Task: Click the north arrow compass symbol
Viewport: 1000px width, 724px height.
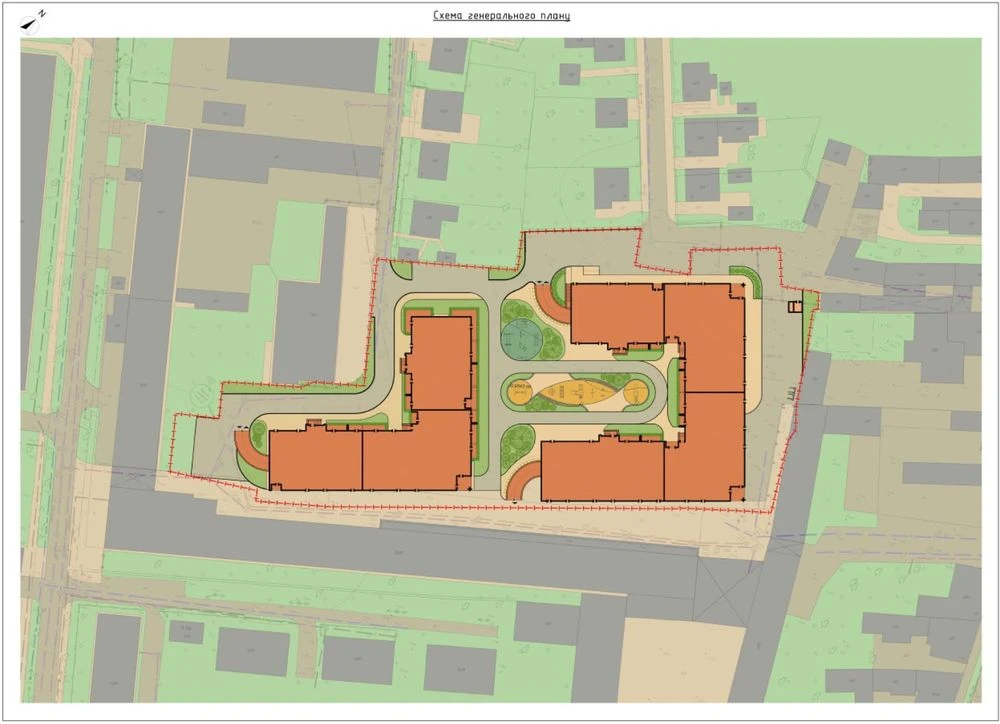Action: tap(32, 22)
